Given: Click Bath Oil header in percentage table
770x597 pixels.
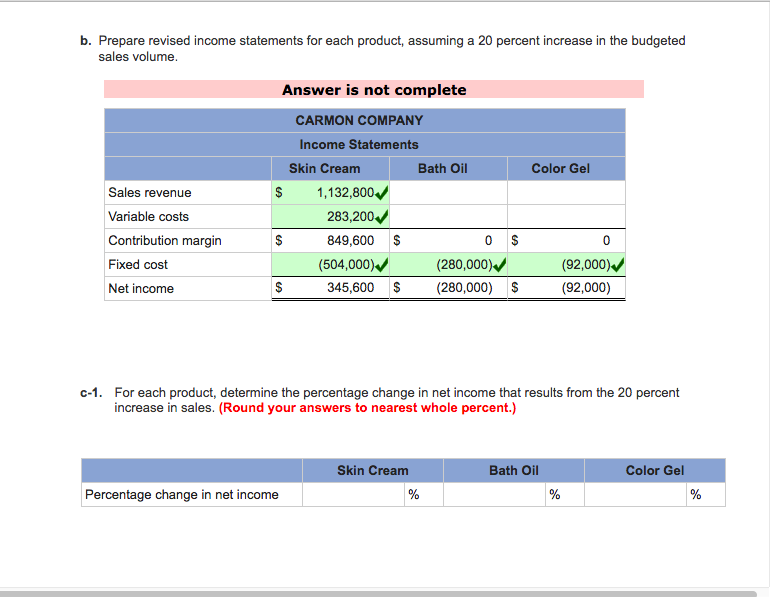Looking at the screenshot, I should click(x=514, y=470).
